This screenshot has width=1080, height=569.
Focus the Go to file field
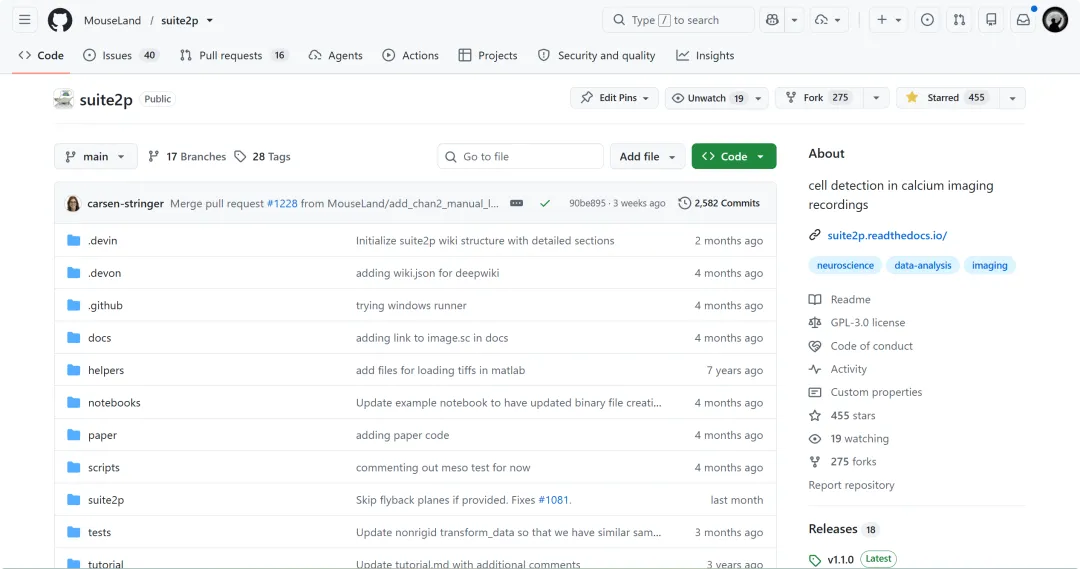pos(520,156)
